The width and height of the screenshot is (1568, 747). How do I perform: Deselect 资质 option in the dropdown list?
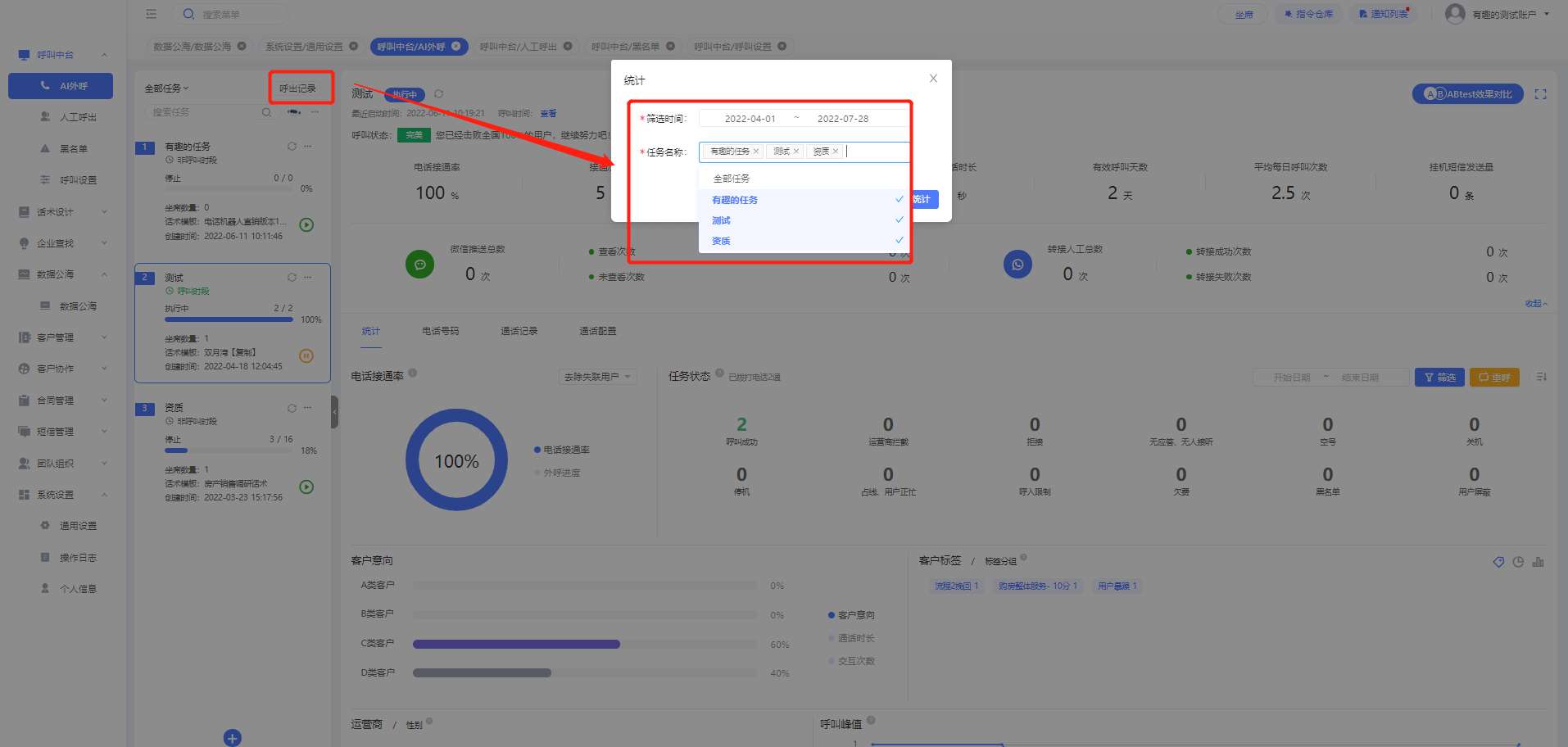tap(804, 241)
